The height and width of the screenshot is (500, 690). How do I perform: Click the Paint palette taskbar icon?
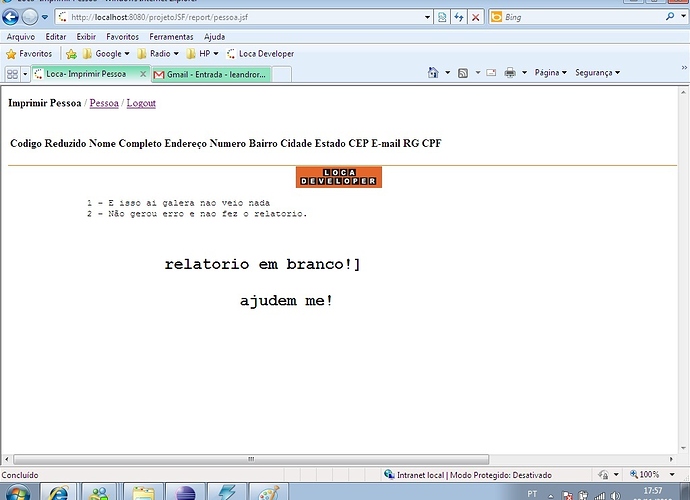pyautogui.click(x=268, y=492)
